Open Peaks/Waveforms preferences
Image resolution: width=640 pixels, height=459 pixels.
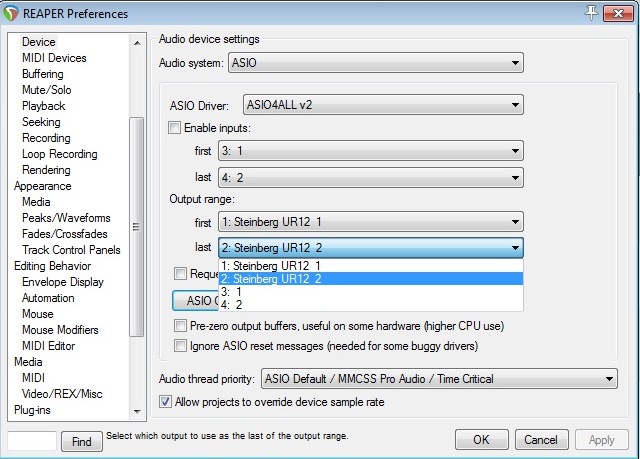click(x=66, y=218)
